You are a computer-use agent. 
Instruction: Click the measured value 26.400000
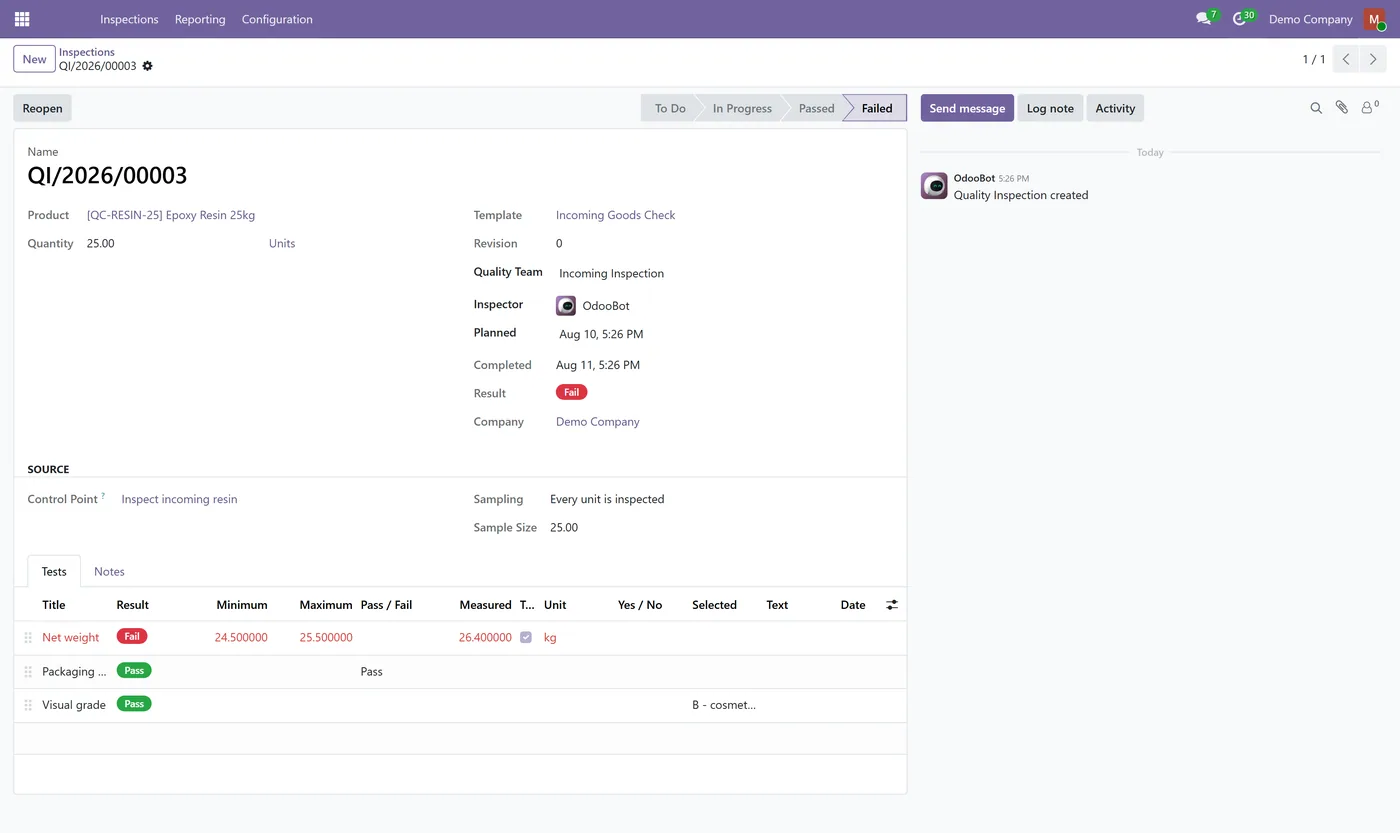[485, 638]
